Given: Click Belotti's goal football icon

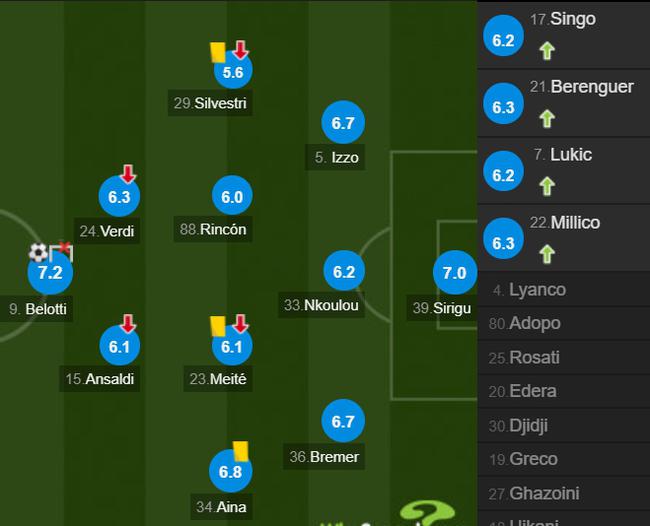Looking at the screenshot, I should (38, 252).
